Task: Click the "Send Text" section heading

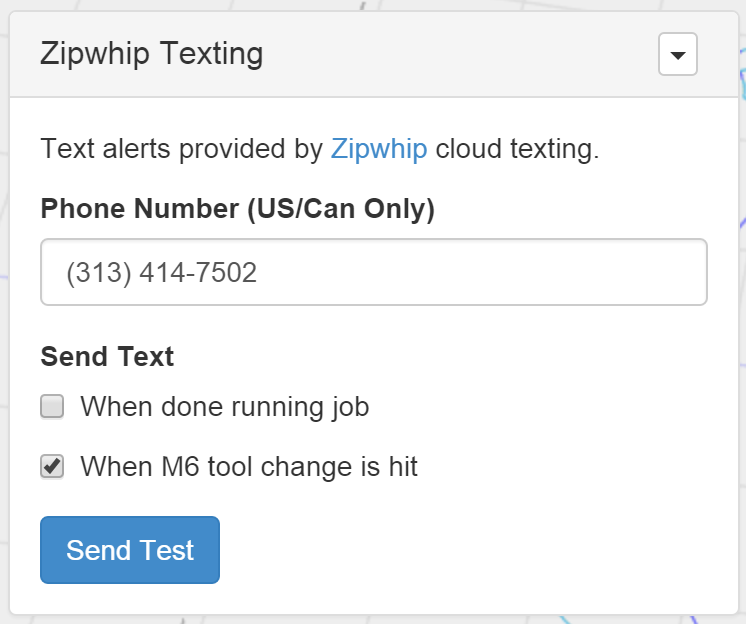Action: (107, 356)
